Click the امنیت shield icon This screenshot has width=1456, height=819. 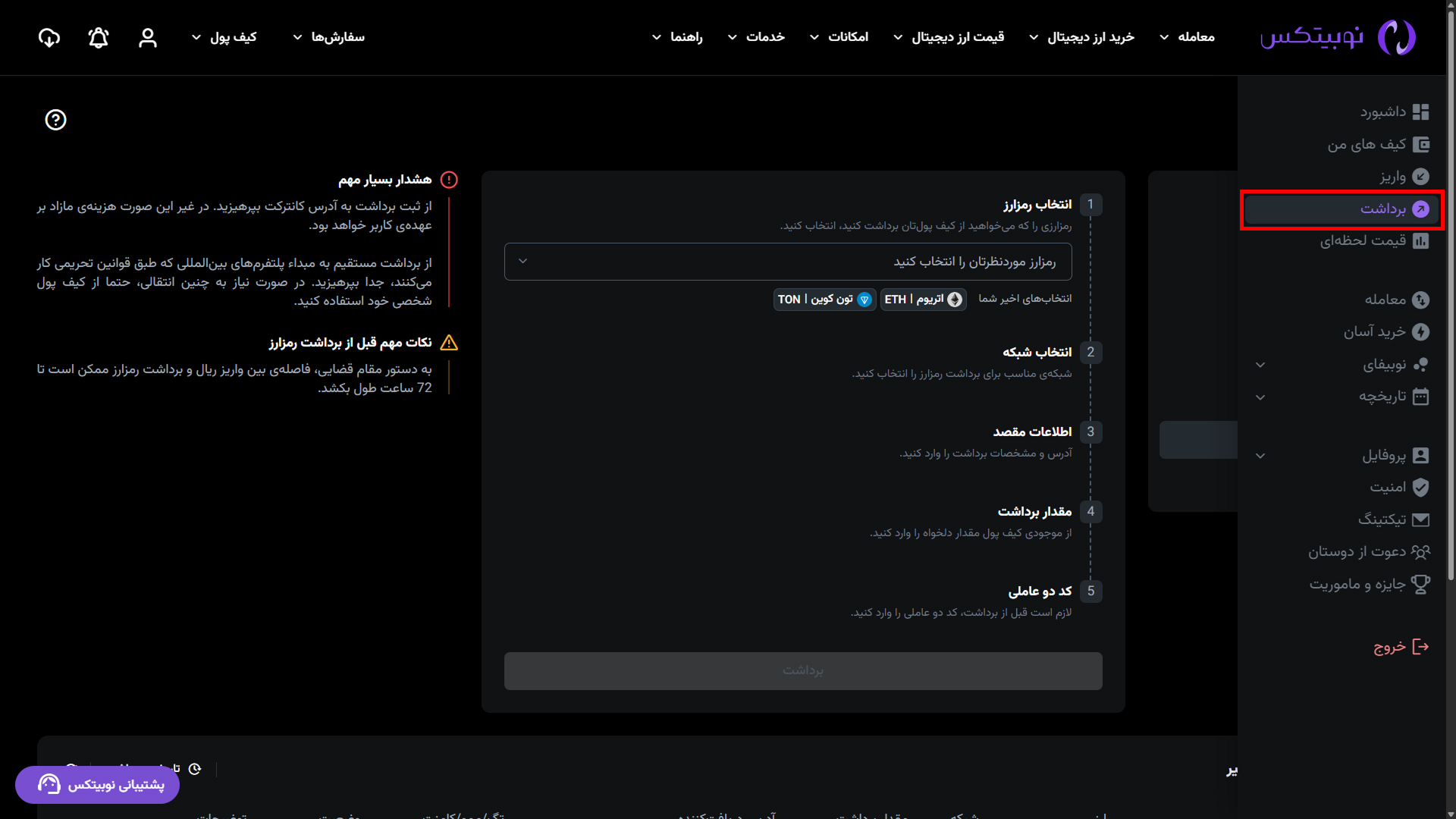(x=1420, y=487)
